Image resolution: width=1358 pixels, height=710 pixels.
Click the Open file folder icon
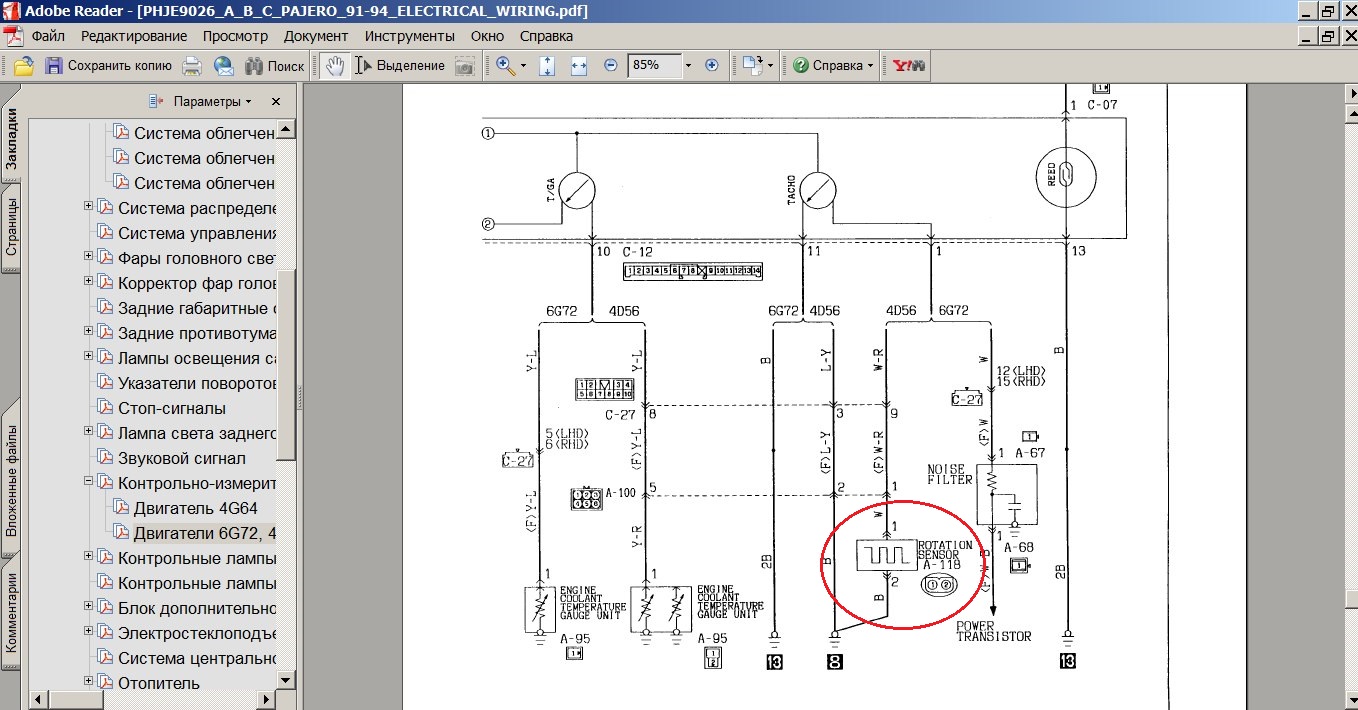pos(23,66)
